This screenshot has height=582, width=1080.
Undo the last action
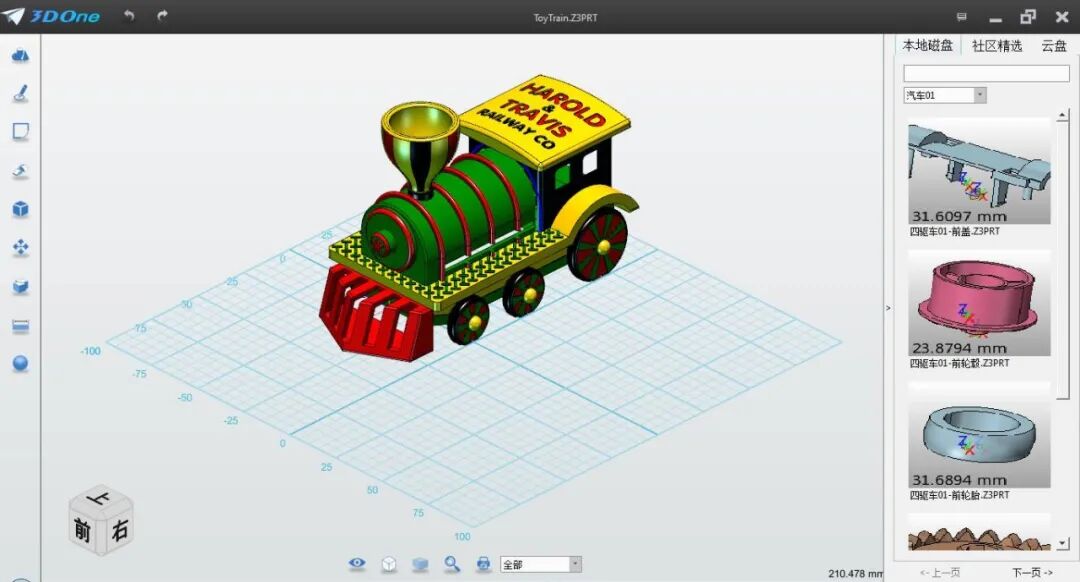pyautogui.click(x=129, y=15)
